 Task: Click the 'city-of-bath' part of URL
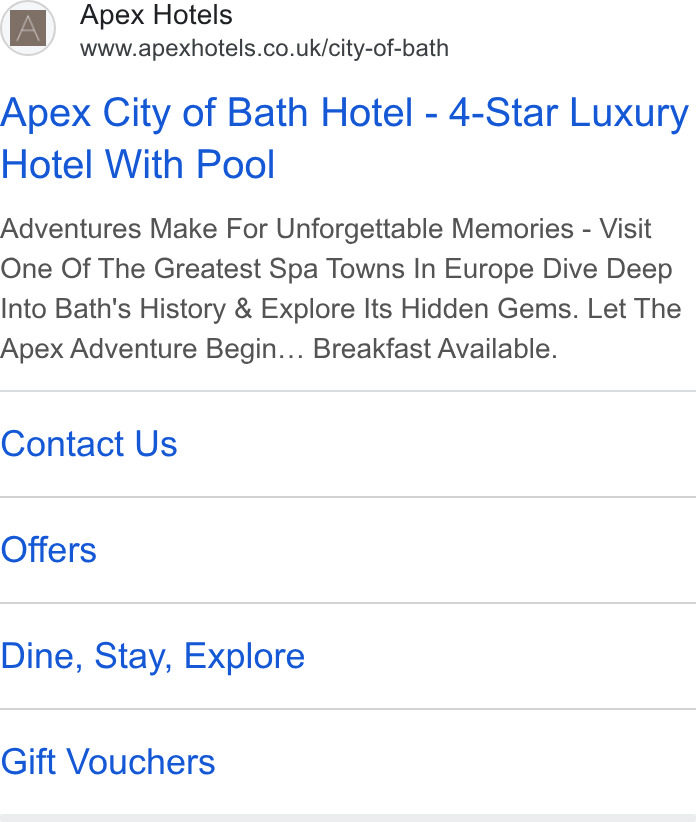(389, 49)
